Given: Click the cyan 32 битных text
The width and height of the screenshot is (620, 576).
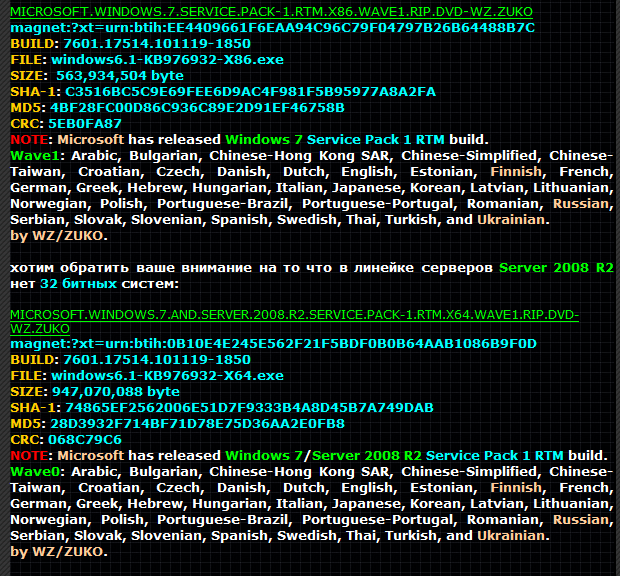Looking at the screenshot, I should (x=78, y=283).
